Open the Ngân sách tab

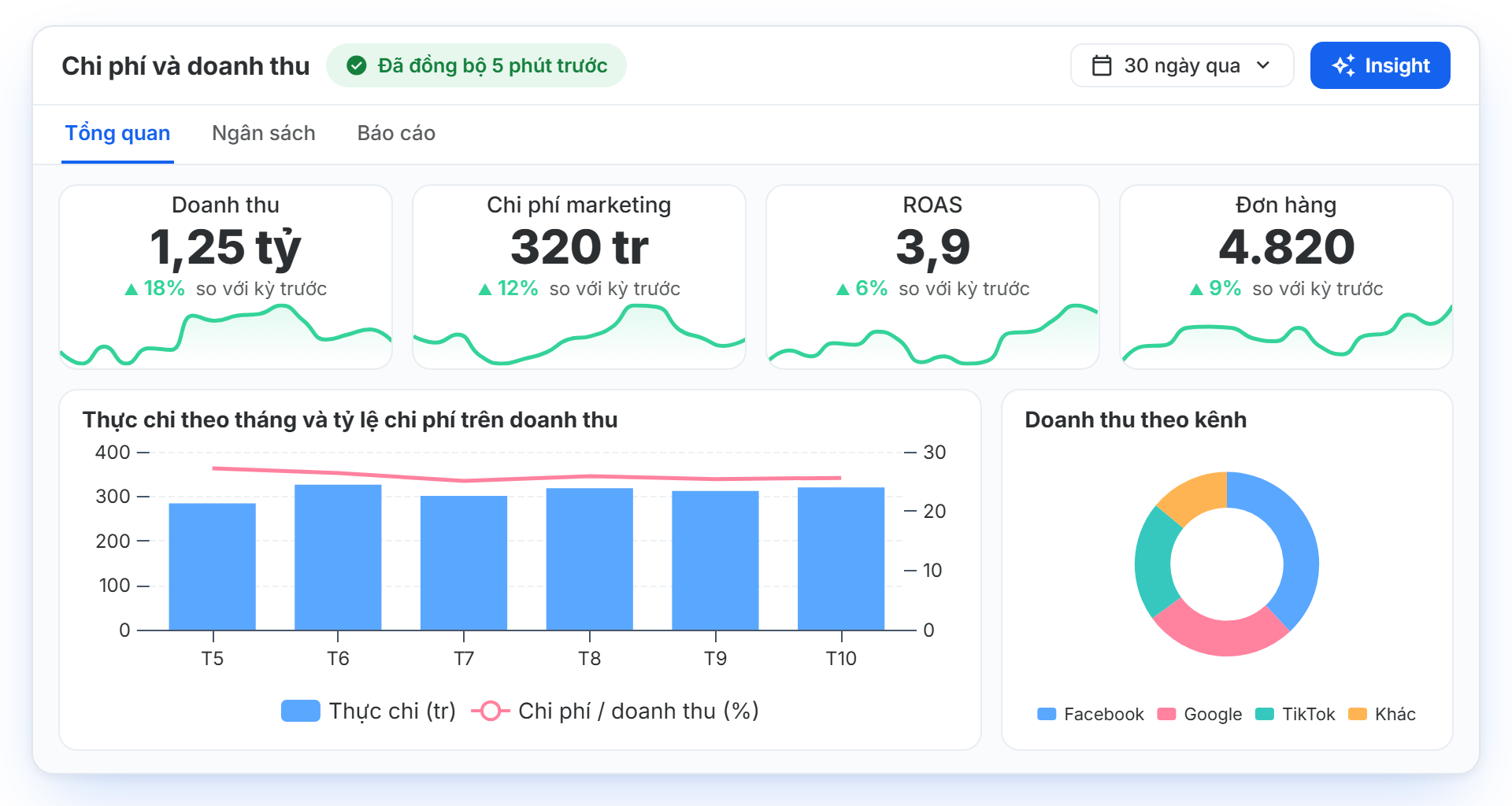(x=264, y=133)
